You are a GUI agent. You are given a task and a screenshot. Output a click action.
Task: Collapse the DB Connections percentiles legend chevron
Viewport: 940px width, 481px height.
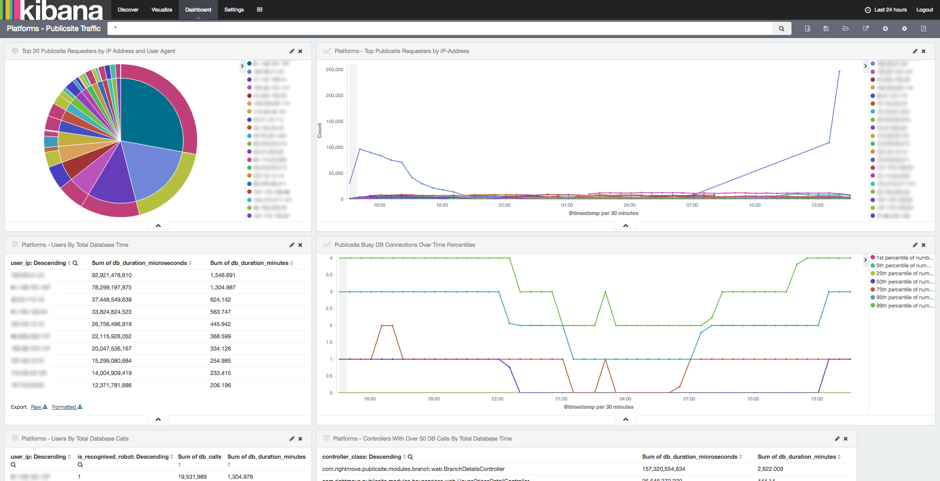point(865,259)
